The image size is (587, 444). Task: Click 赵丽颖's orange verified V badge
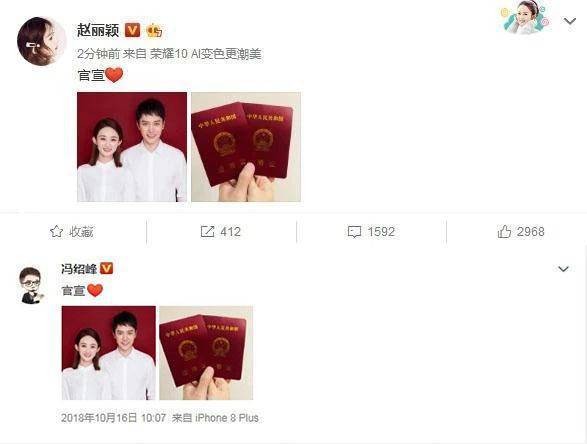pyautogui.click(x=132, y=30)
